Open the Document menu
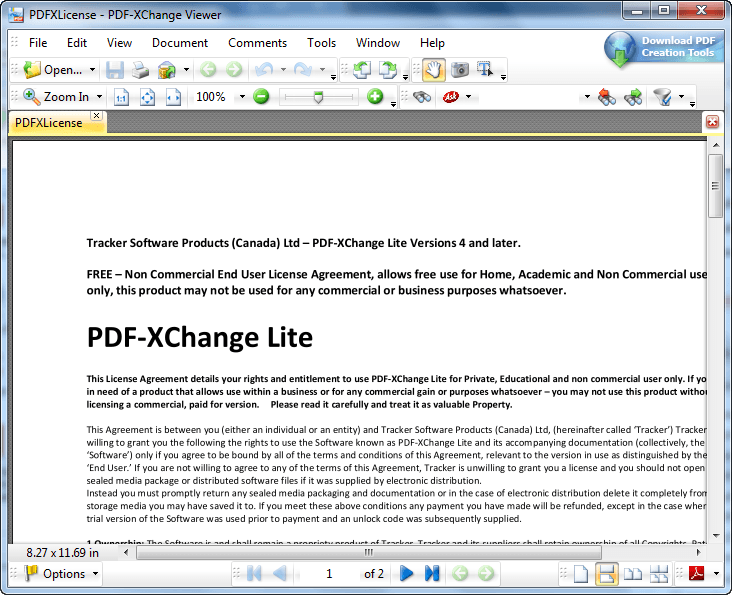The height and width of the screenshot is (595, 732). pyautogui.click(x=180, y=43)
